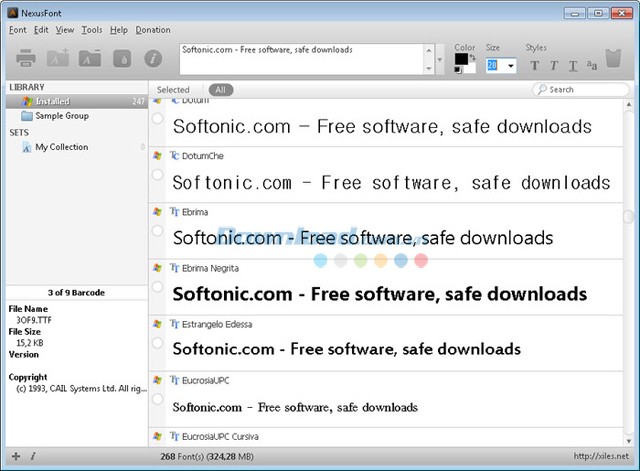
Task: Apply underline style with the third T icon
Action: click(572, 66)
